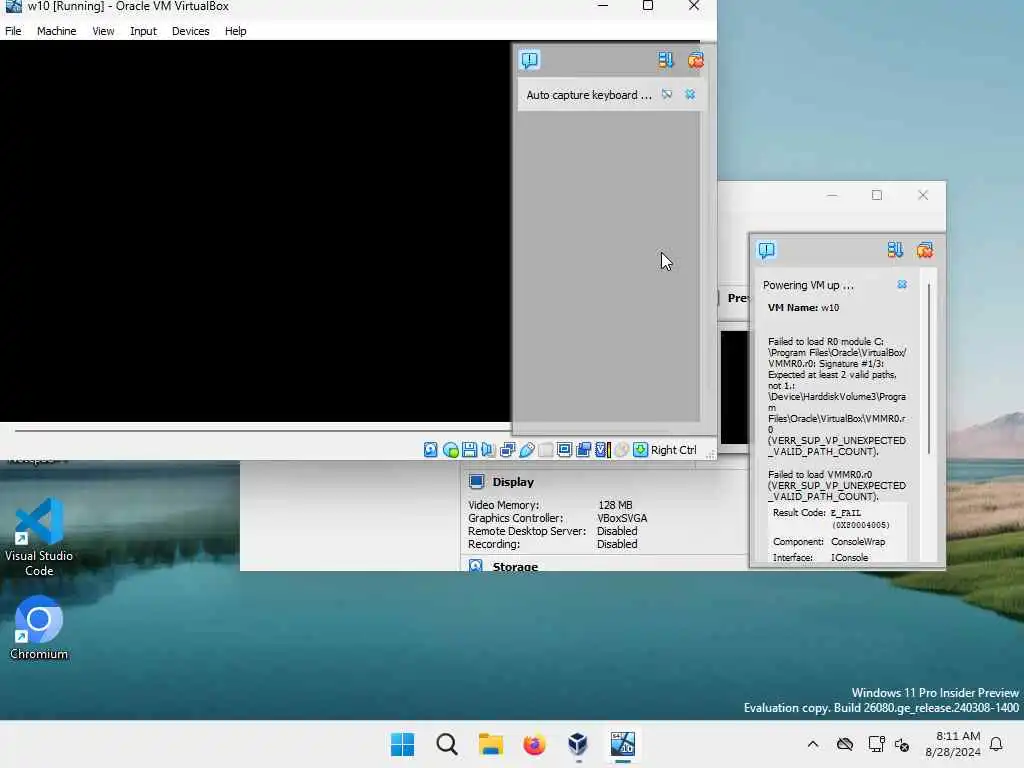Image resolution: width=1024 pixels, height=768 pixels.
Task: Toggle notification center in Manager window
Action: (767, 250)
